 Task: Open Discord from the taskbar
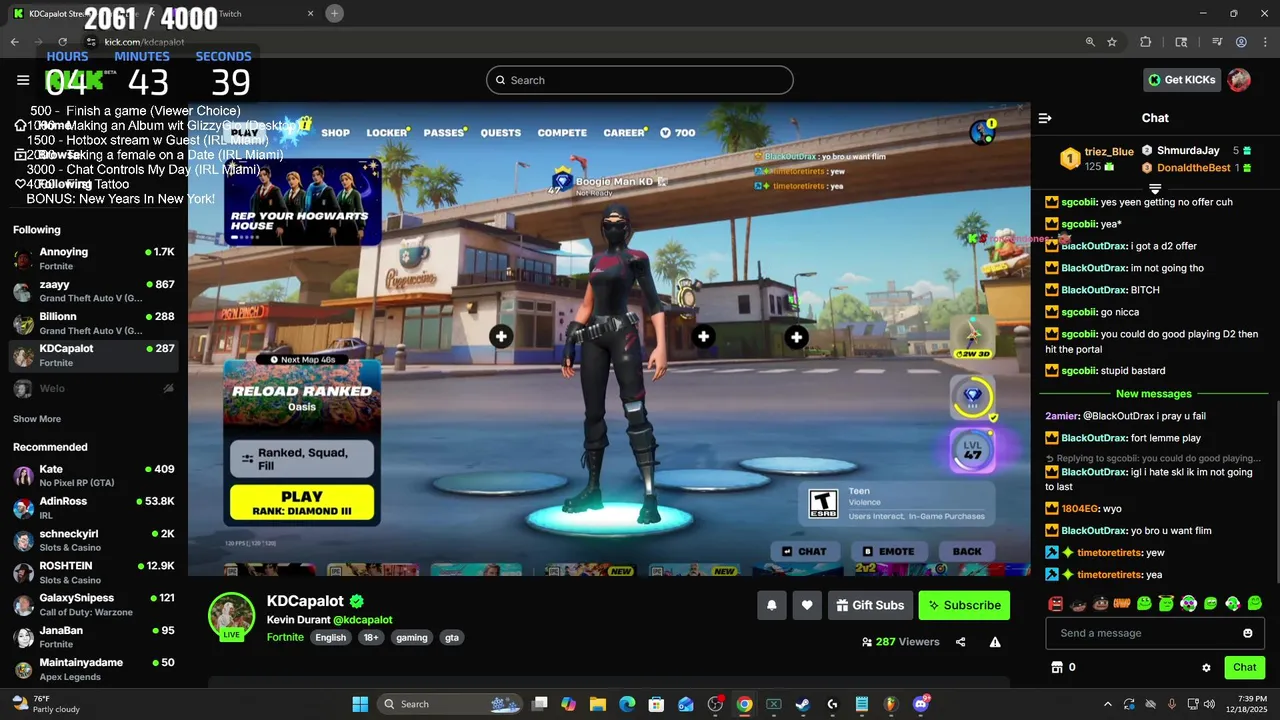pos(920,704)
